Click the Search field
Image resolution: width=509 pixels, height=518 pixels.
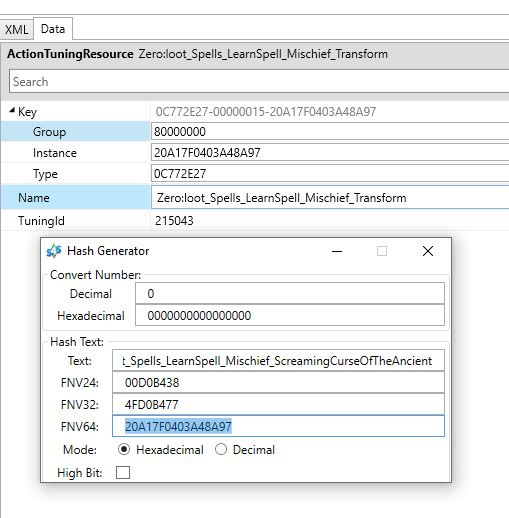coord(259,81)
